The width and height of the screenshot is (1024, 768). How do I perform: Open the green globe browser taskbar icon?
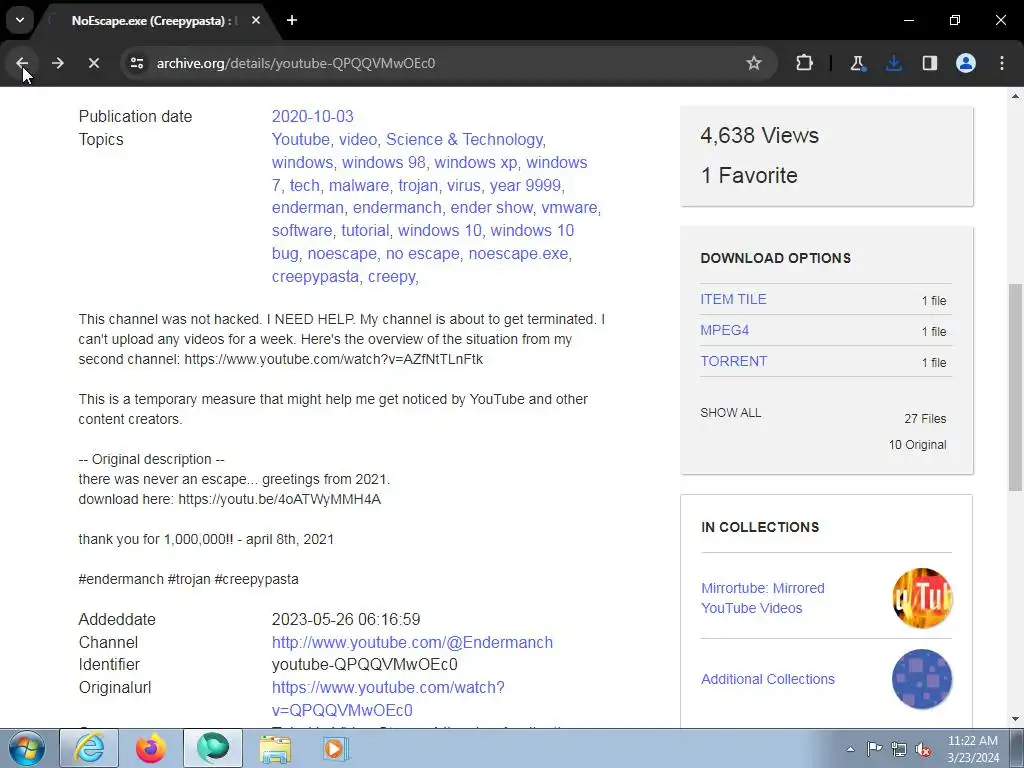tap(213, 748)
